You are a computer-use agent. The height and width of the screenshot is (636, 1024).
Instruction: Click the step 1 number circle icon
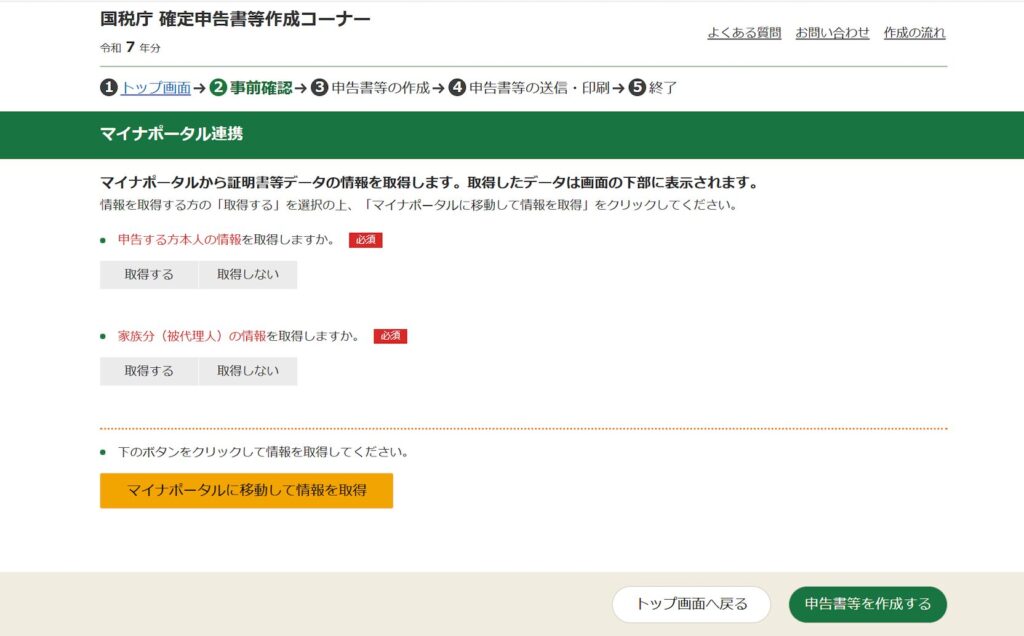point(109,88)
